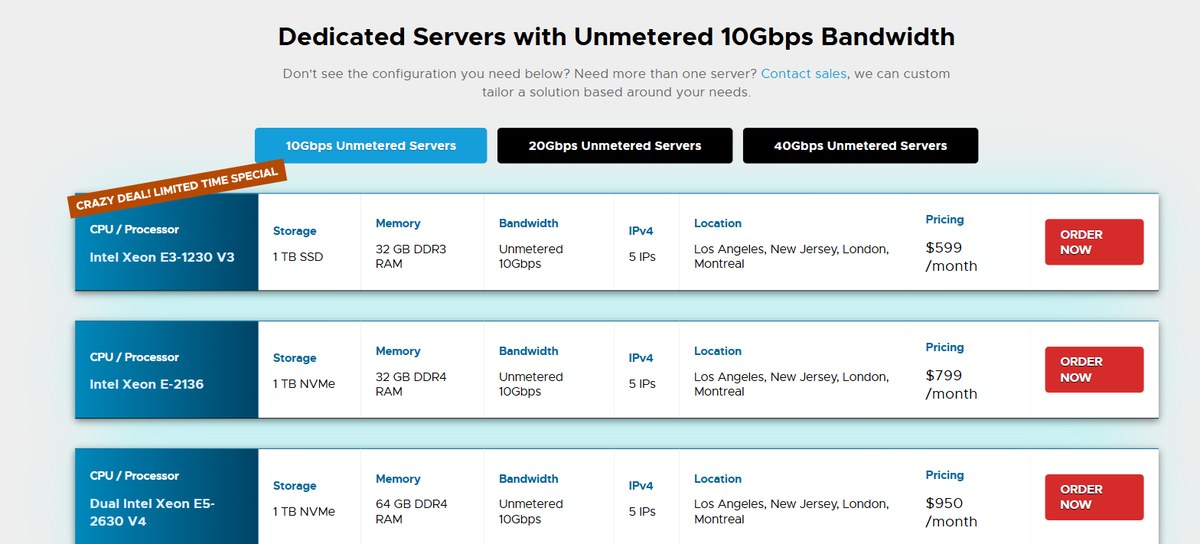Click Pricing label in Xeon E3-1230 row
The image size is (1200, 544).
945,219
